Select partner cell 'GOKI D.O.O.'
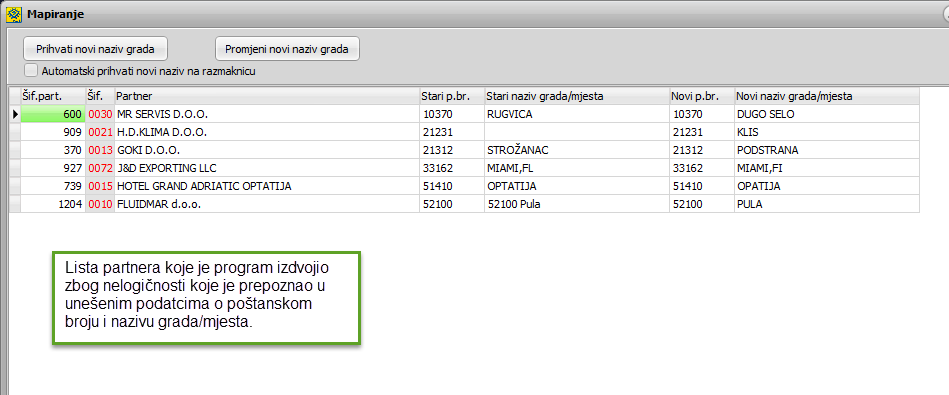This screenshot has height=395, width=949. pyautogui.click(x=267, y=150)
